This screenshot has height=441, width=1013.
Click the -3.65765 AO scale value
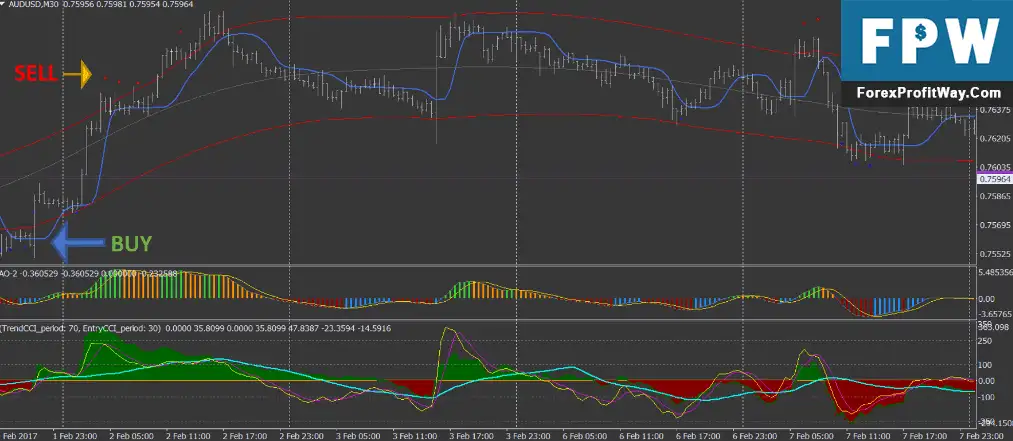pos(995,313)
